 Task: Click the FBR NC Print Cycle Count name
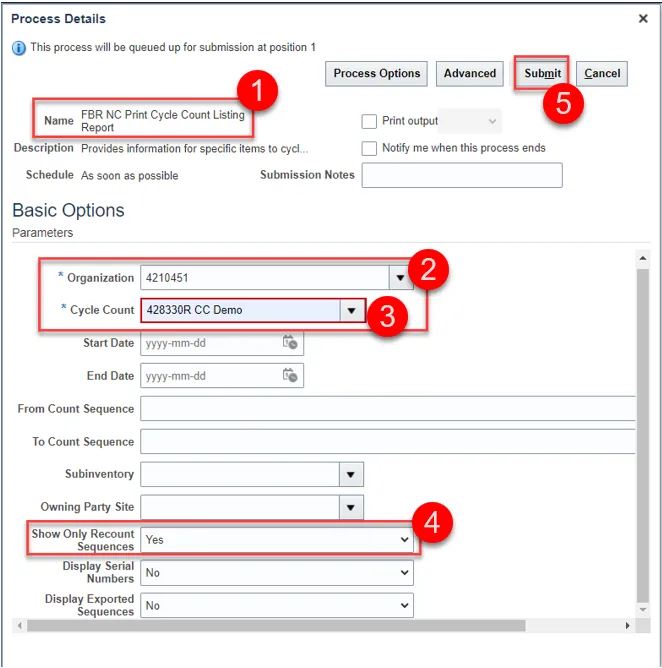pyautogui.click(x=163, y=121)
